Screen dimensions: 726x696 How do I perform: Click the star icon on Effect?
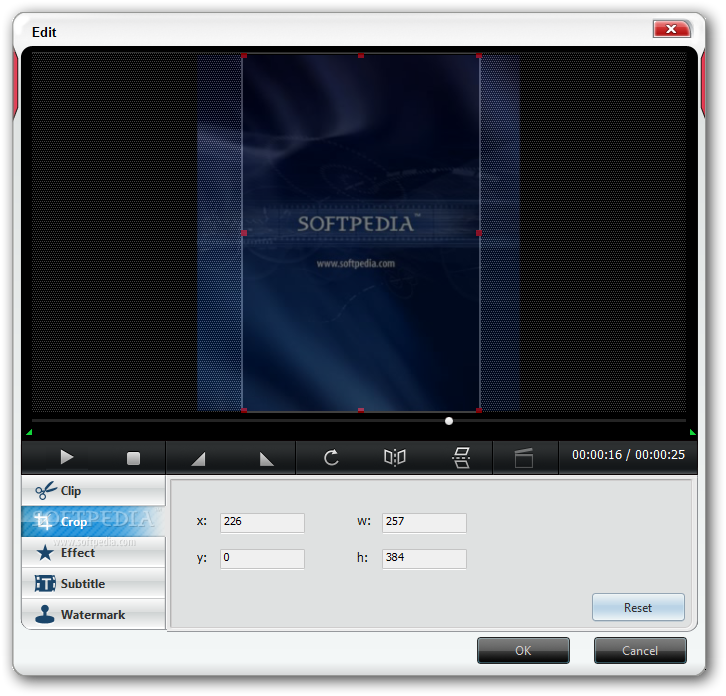45,552
